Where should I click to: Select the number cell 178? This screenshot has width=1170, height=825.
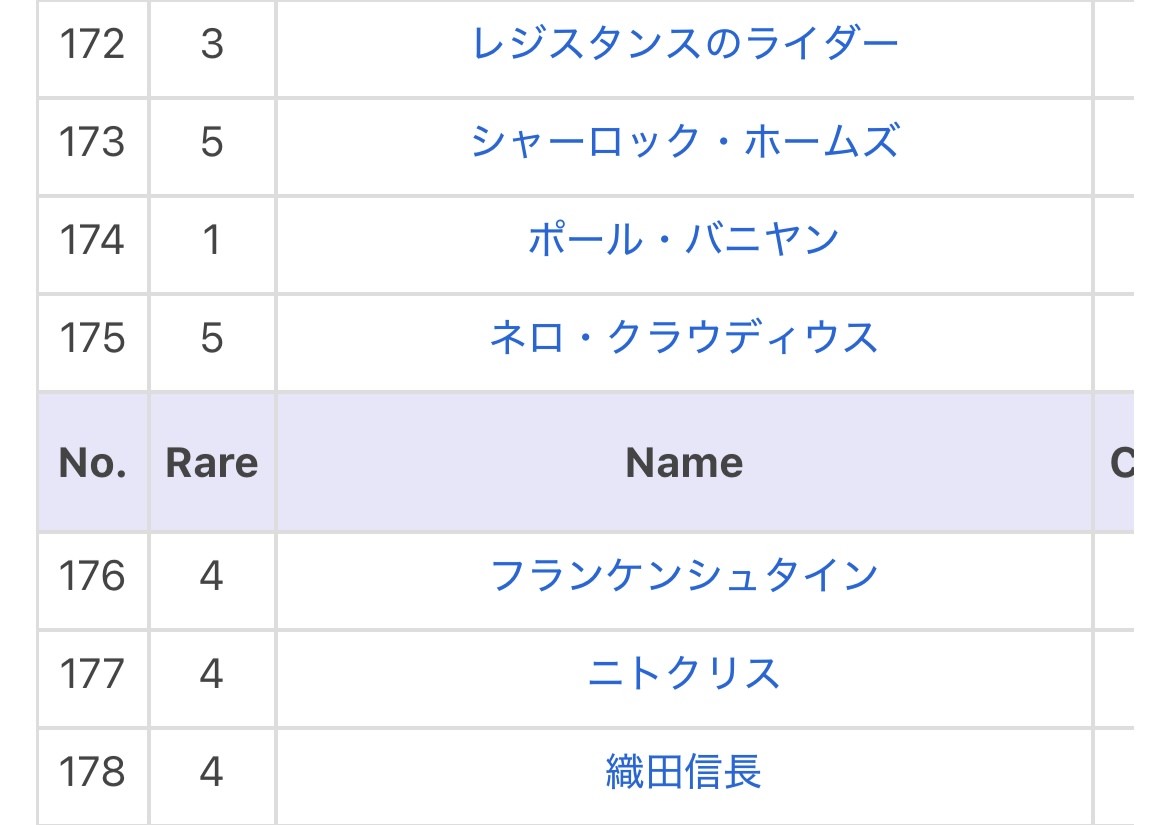coord(93,772)
